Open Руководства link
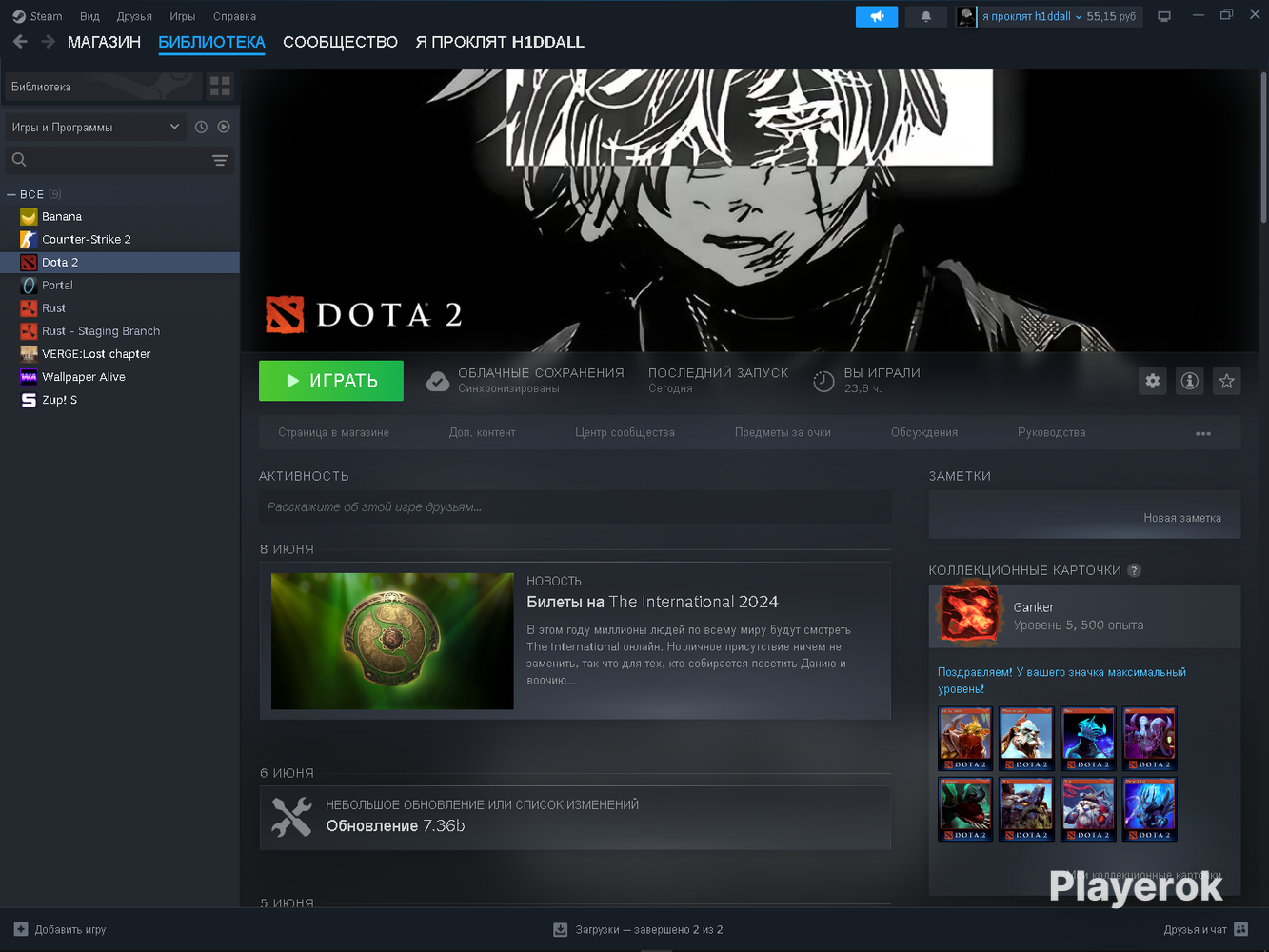1269x952 pixels. (1051, 432)
